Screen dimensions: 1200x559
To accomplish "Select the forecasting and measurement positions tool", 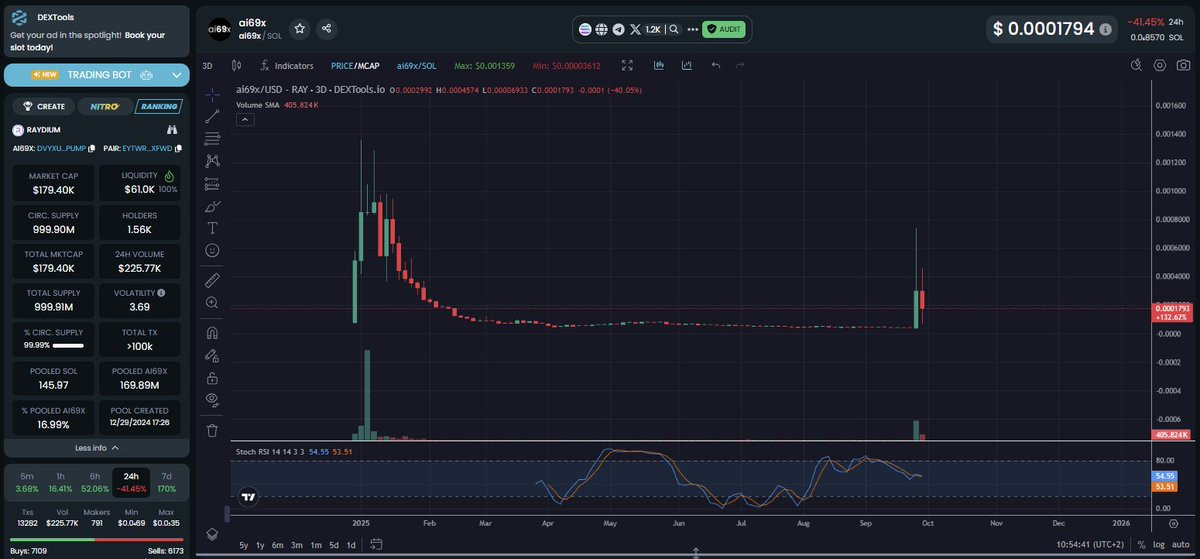I will coord(212,184).
